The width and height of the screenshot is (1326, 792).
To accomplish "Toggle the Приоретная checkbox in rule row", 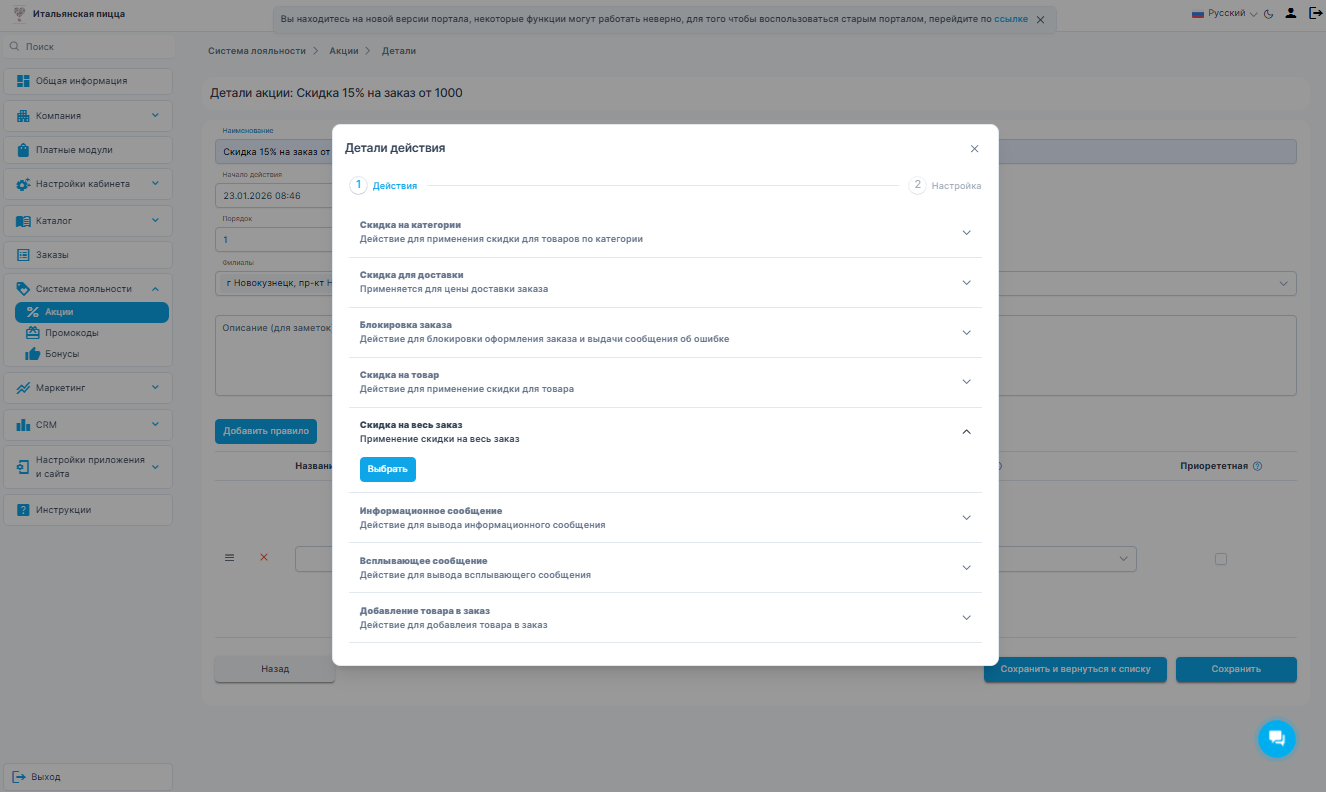I will 1220,559.
